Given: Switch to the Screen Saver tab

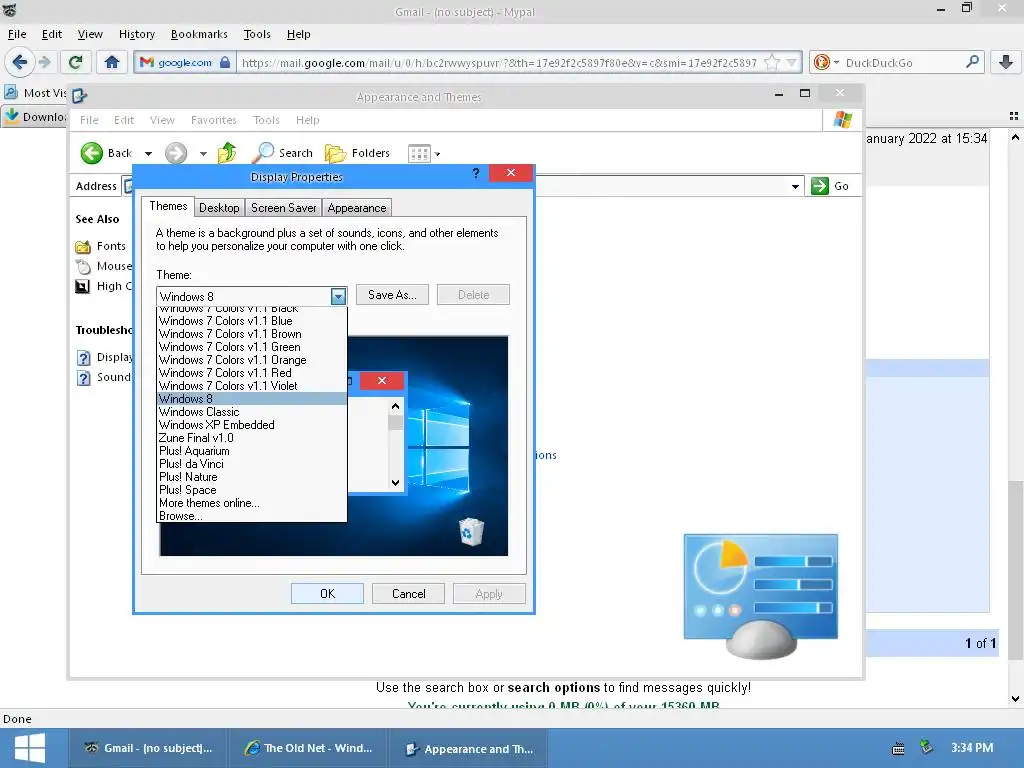Looking at the screenshot, I should click(283, 208).
